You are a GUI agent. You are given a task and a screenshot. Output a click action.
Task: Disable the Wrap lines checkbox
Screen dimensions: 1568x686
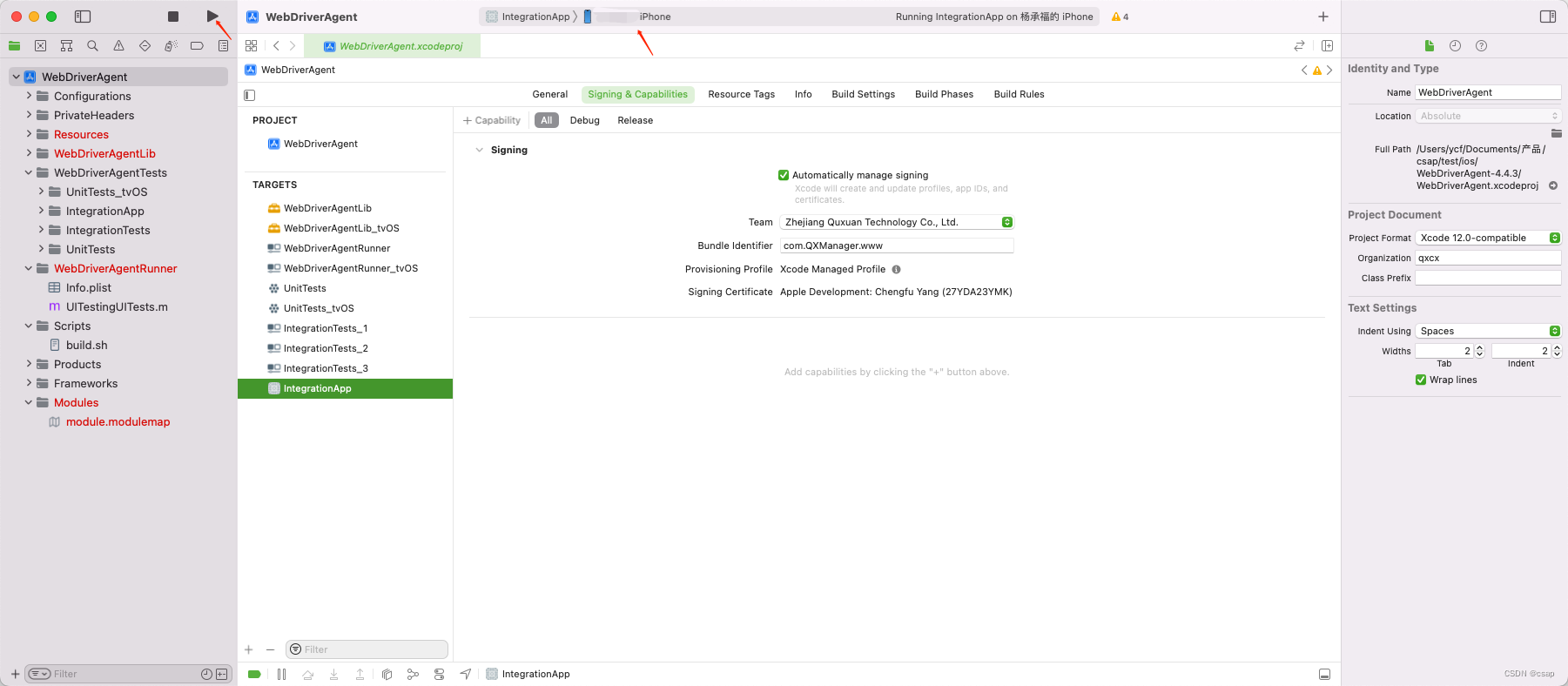point(1421,380)
